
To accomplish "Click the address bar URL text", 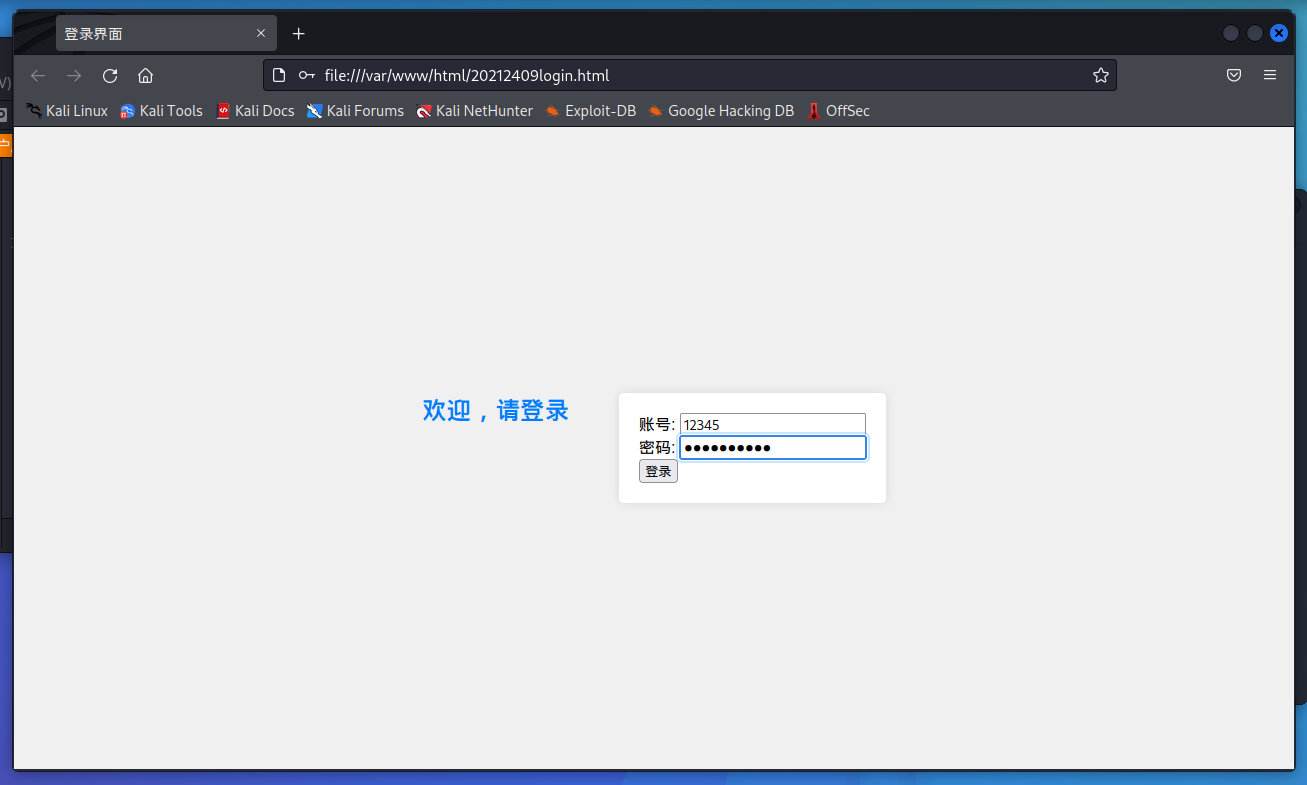I will pyautogui.click(x=467, y=75).
